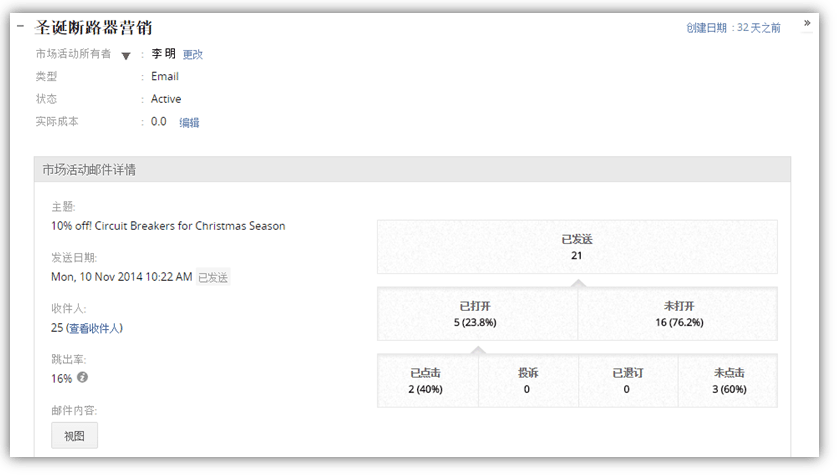Open the 市场活动所有者 dropdown arrow

pos(126,56)
